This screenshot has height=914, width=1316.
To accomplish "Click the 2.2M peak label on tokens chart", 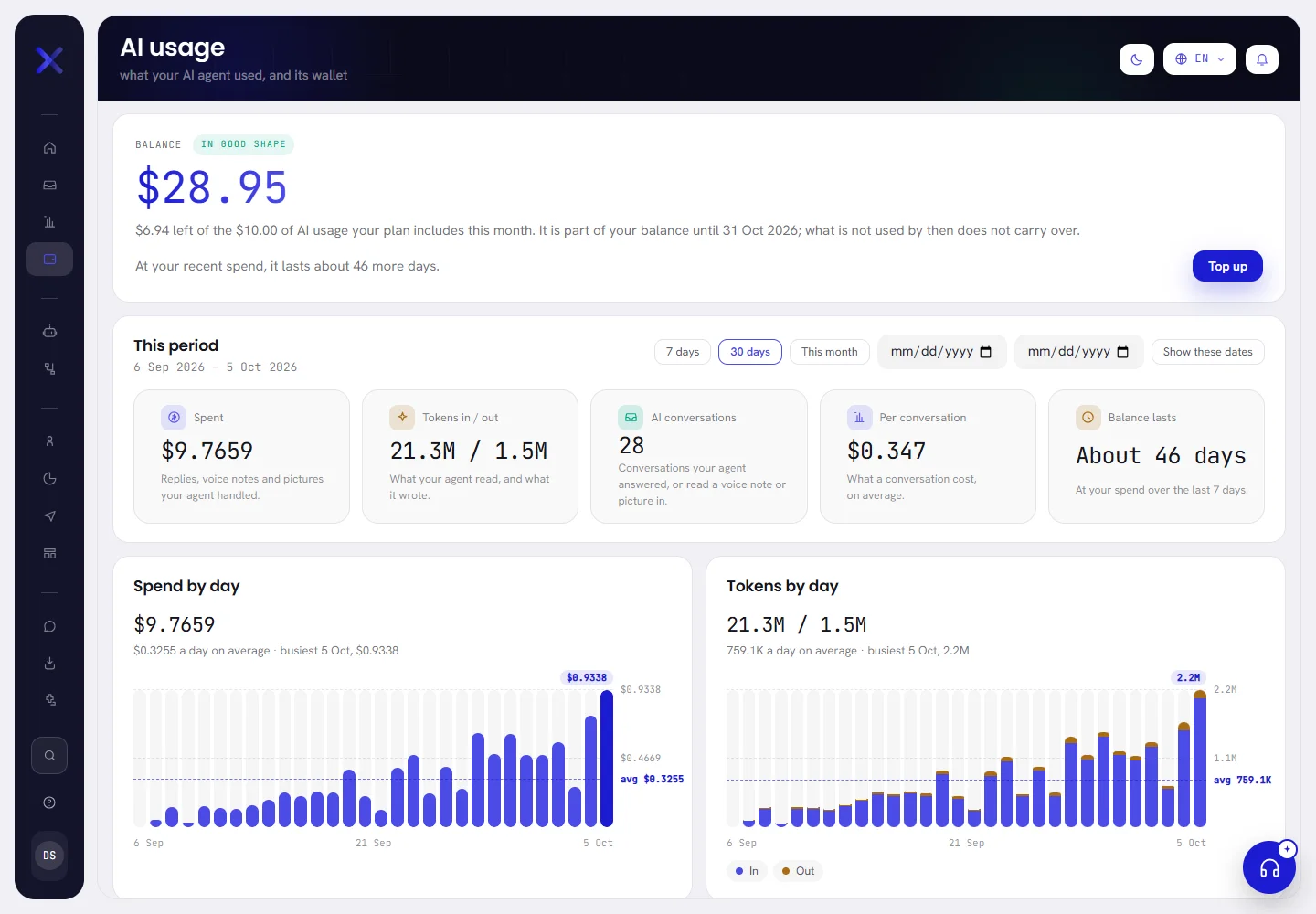I will 1188,678.
